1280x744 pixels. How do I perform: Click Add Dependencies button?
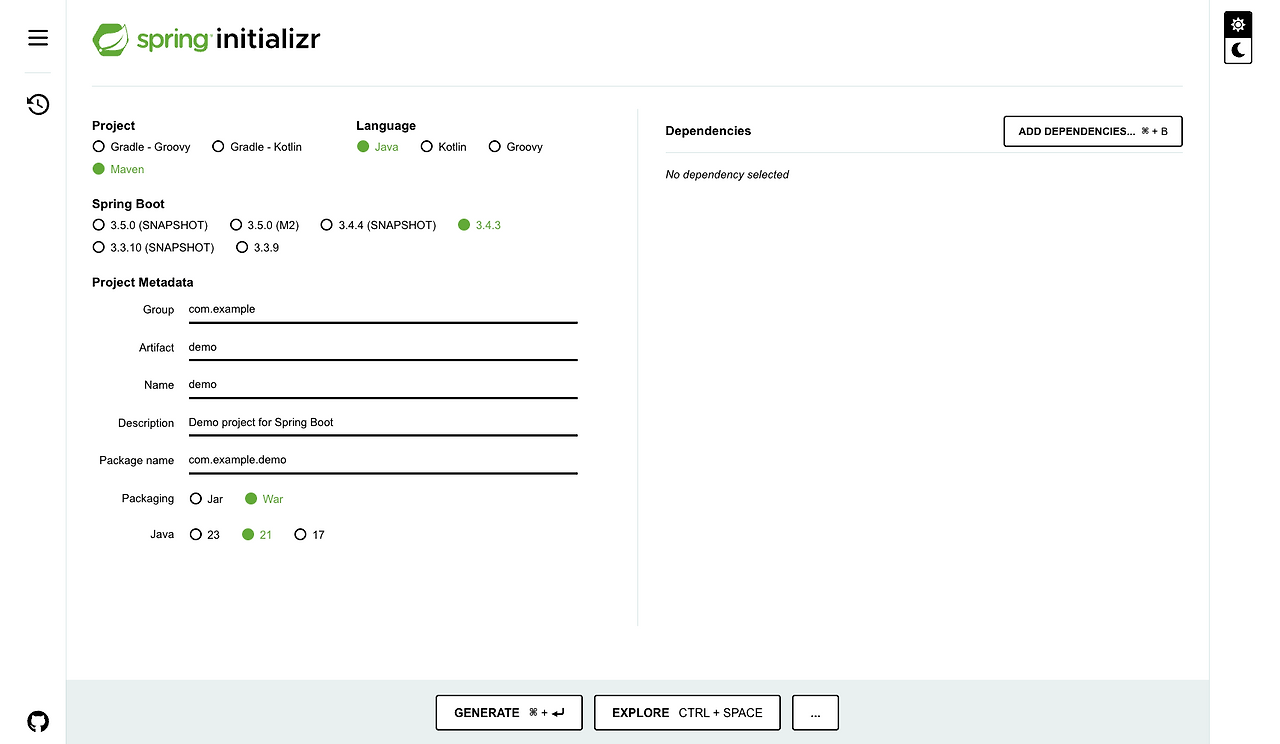point(1093,132)
